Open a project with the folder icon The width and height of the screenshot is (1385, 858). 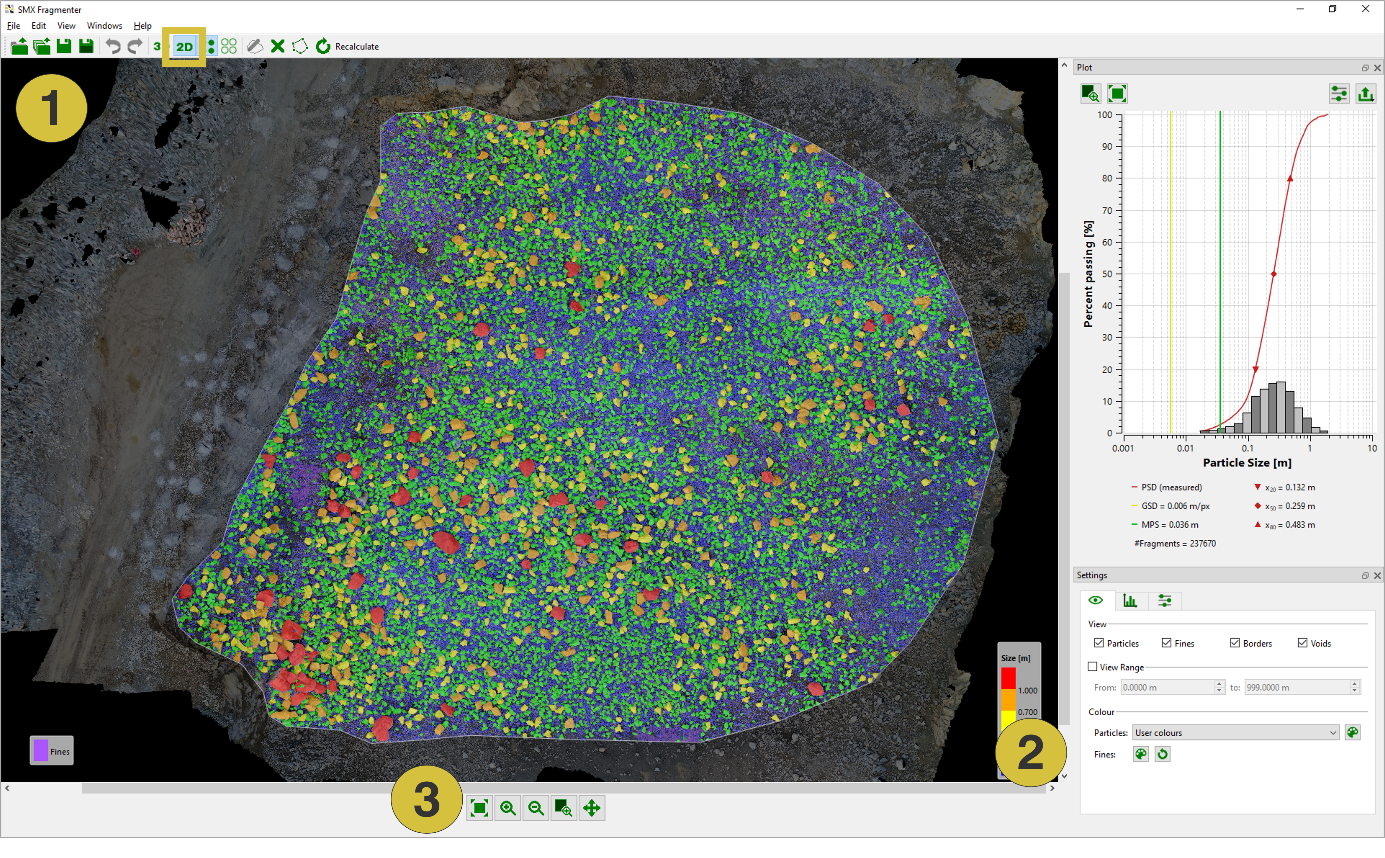click(19, 46)
